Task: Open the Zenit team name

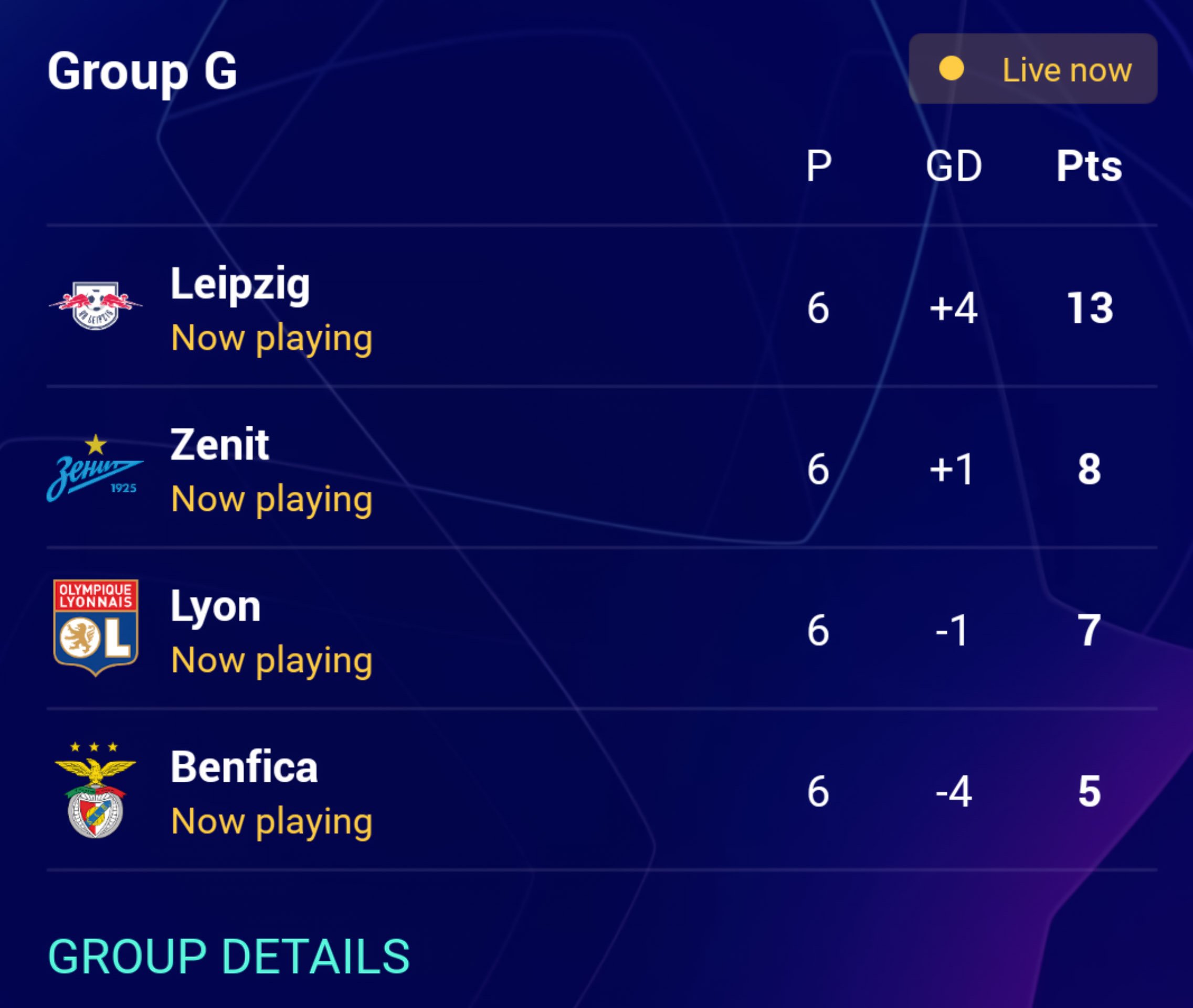Action: point(219,445)
